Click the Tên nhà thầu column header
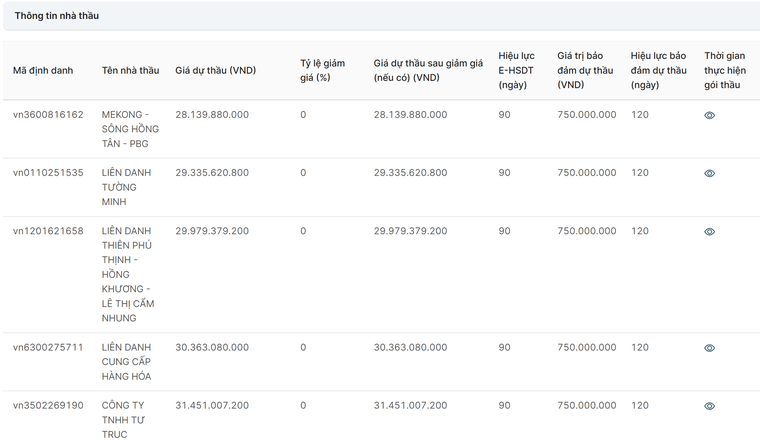760x448 pixels. 130,70
